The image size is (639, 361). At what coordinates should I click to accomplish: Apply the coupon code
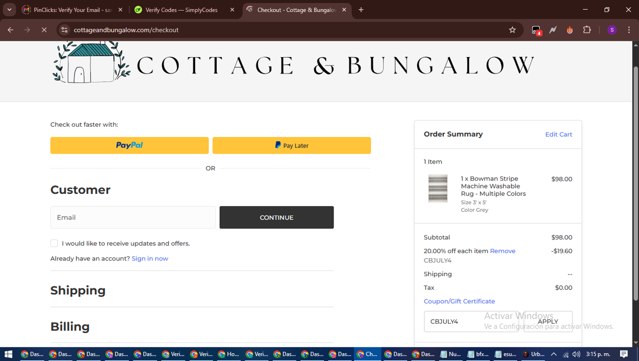click(548, 321)
